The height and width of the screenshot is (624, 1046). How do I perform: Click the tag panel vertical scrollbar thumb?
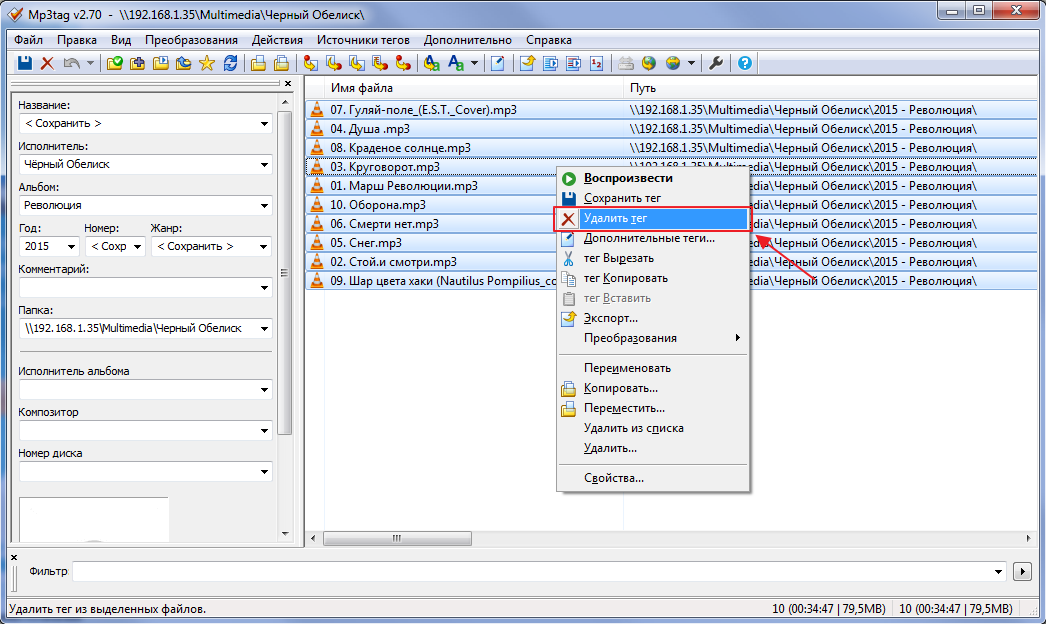285,272
